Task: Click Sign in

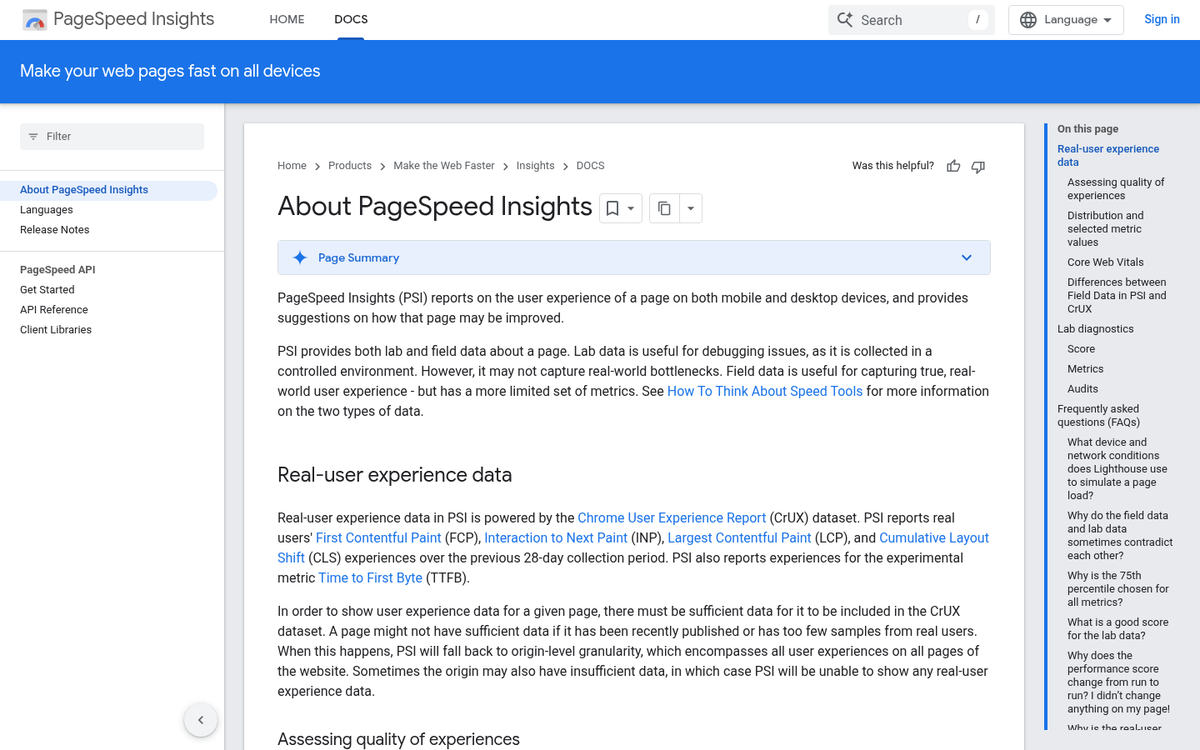Action: [x=1161, y=19]
